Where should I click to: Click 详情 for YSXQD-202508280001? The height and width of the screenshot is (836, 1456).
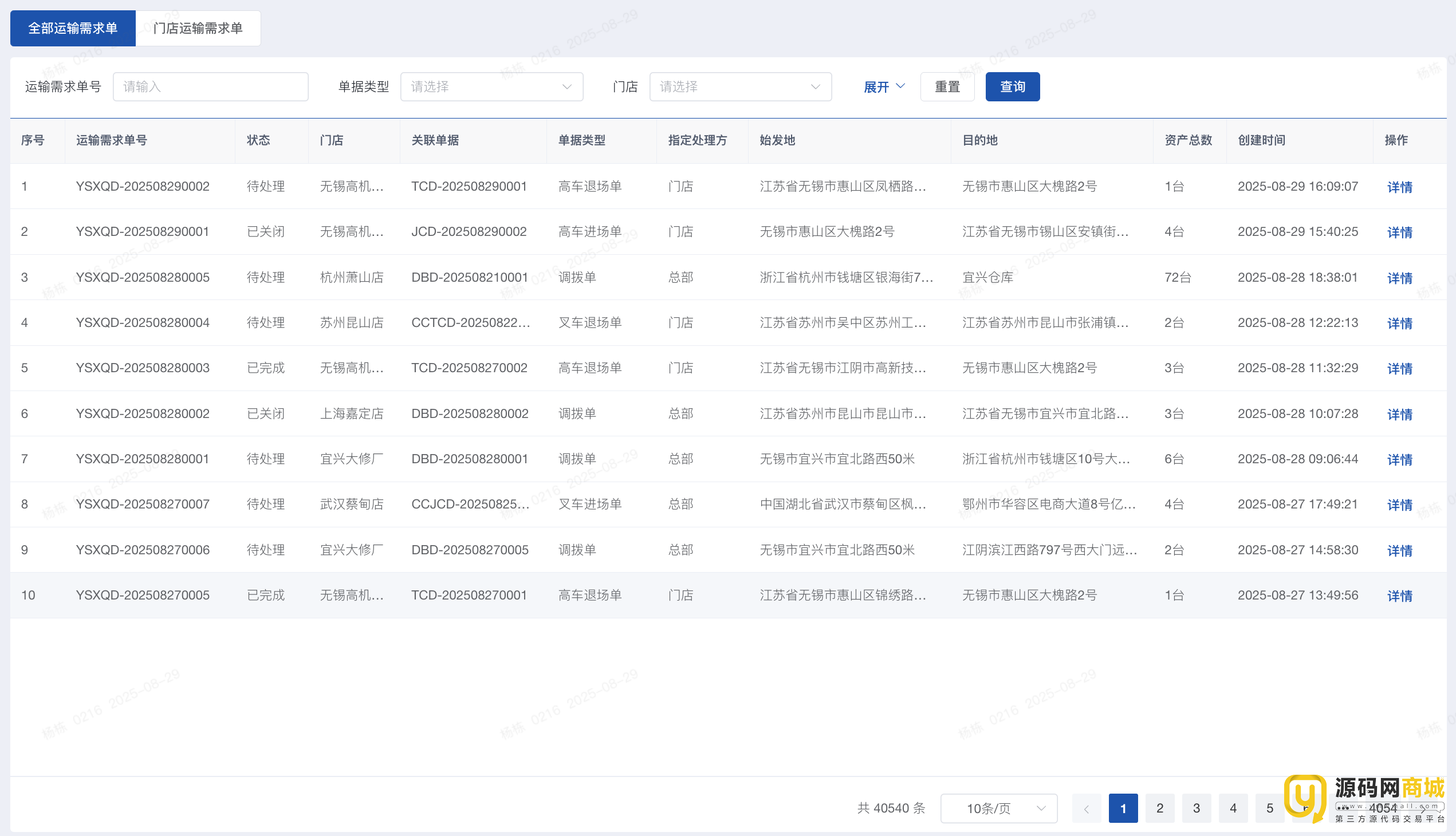(x=1399, y=460)
